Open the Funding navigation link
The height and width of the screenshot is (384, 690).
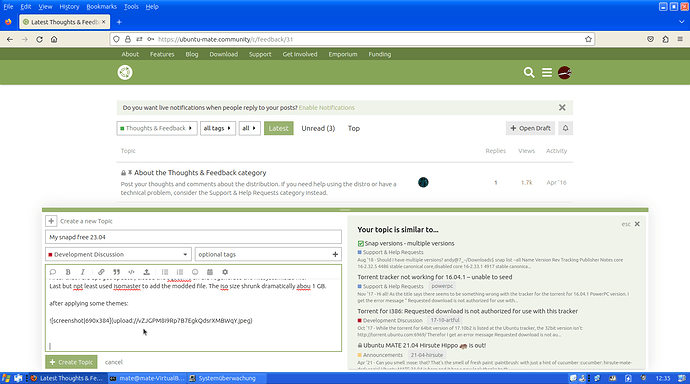point(380,54)
